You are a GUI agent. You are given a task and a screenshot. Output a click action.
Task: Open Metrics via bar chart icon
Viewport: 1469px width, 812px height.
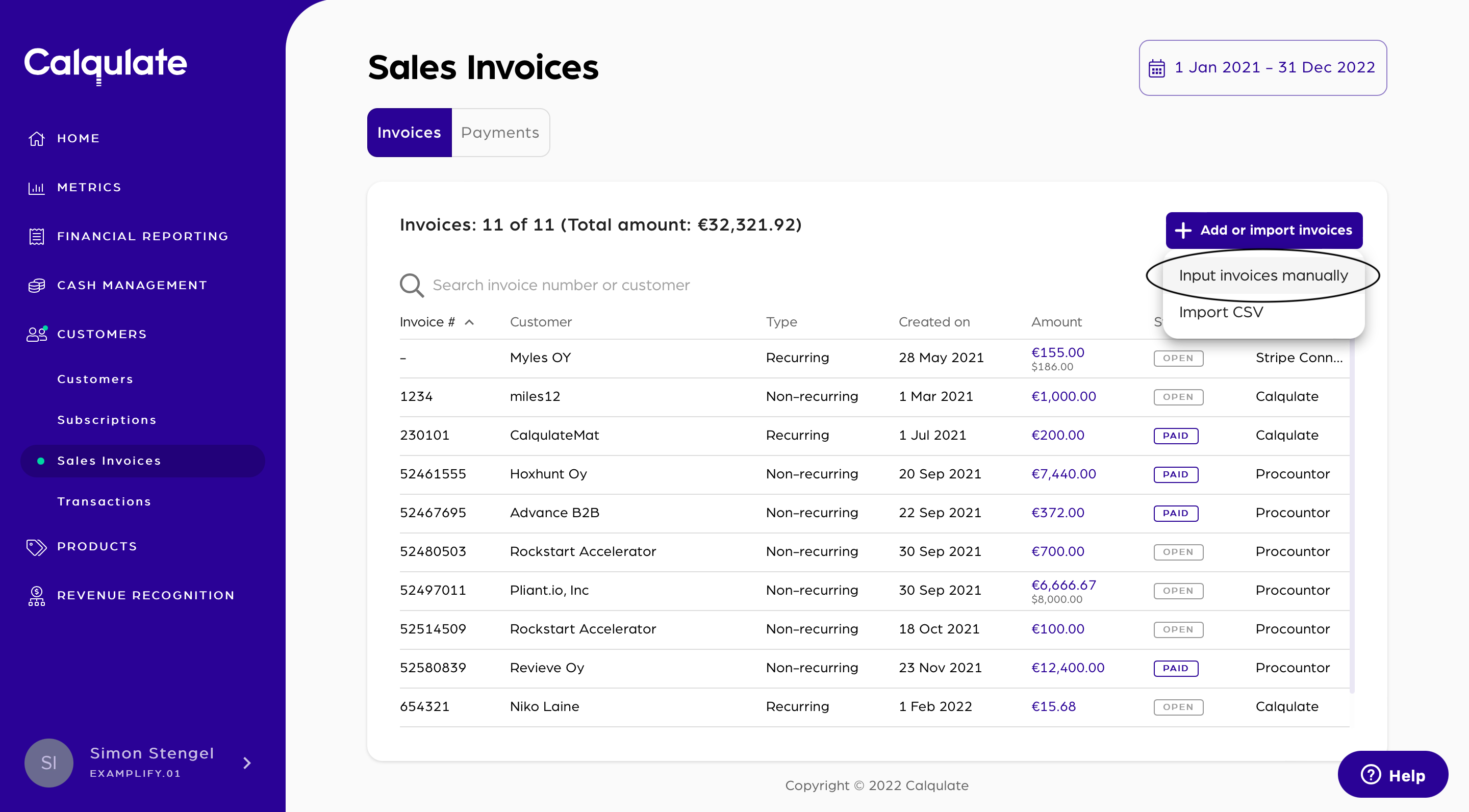pos(37,188)
